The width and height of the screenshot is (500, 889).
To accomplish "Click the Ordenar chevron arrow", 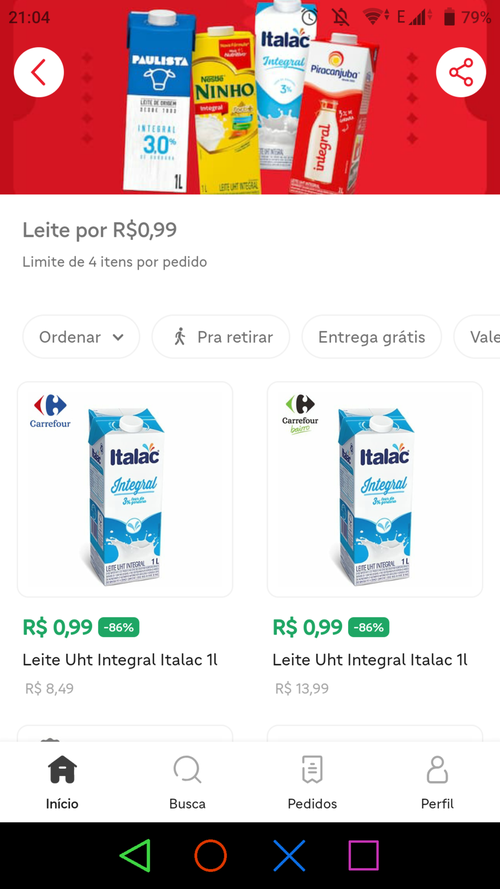I will tap(118, 337).
